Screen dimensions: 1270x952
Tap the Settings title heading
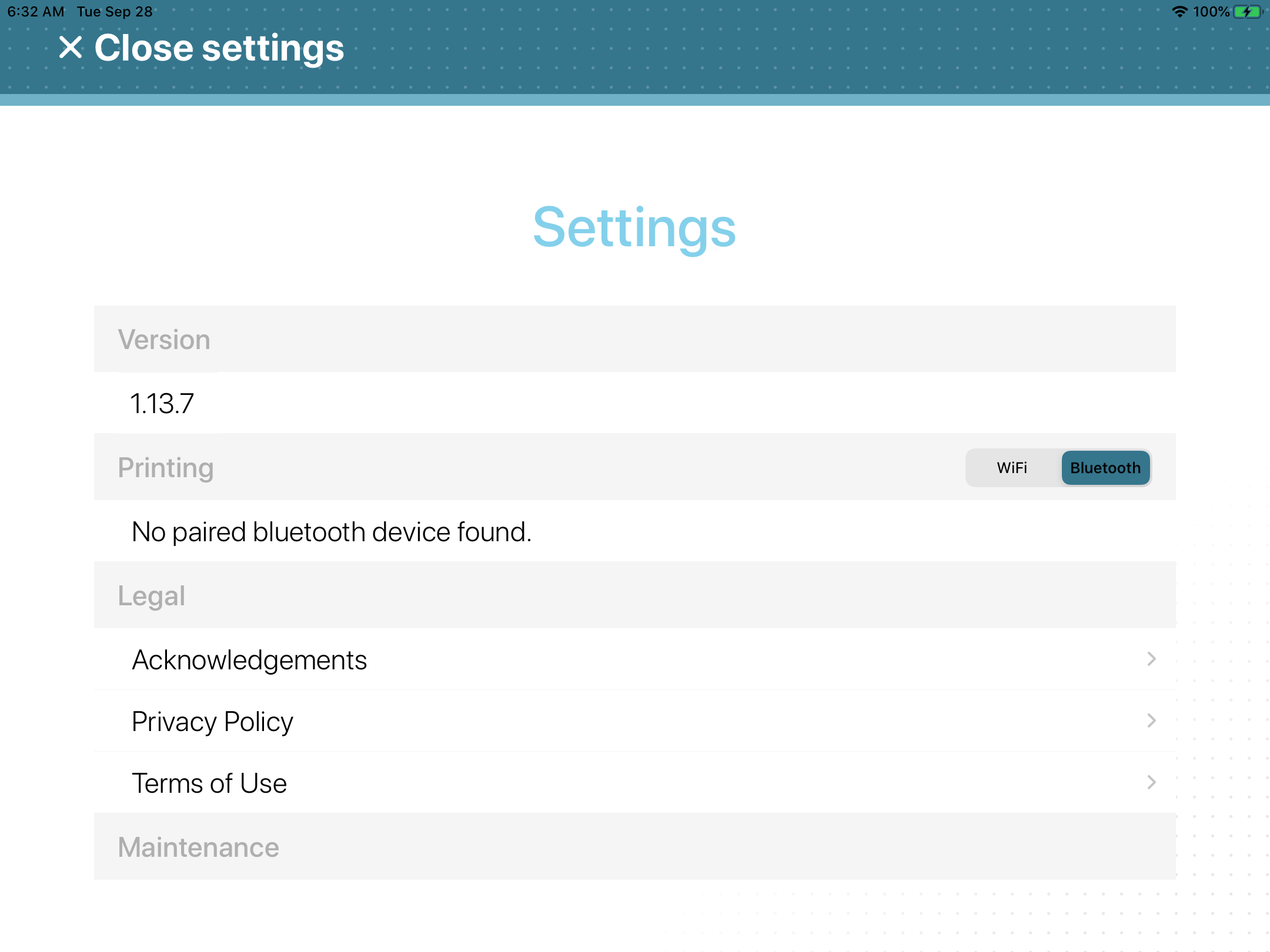[x=635, y=229]
